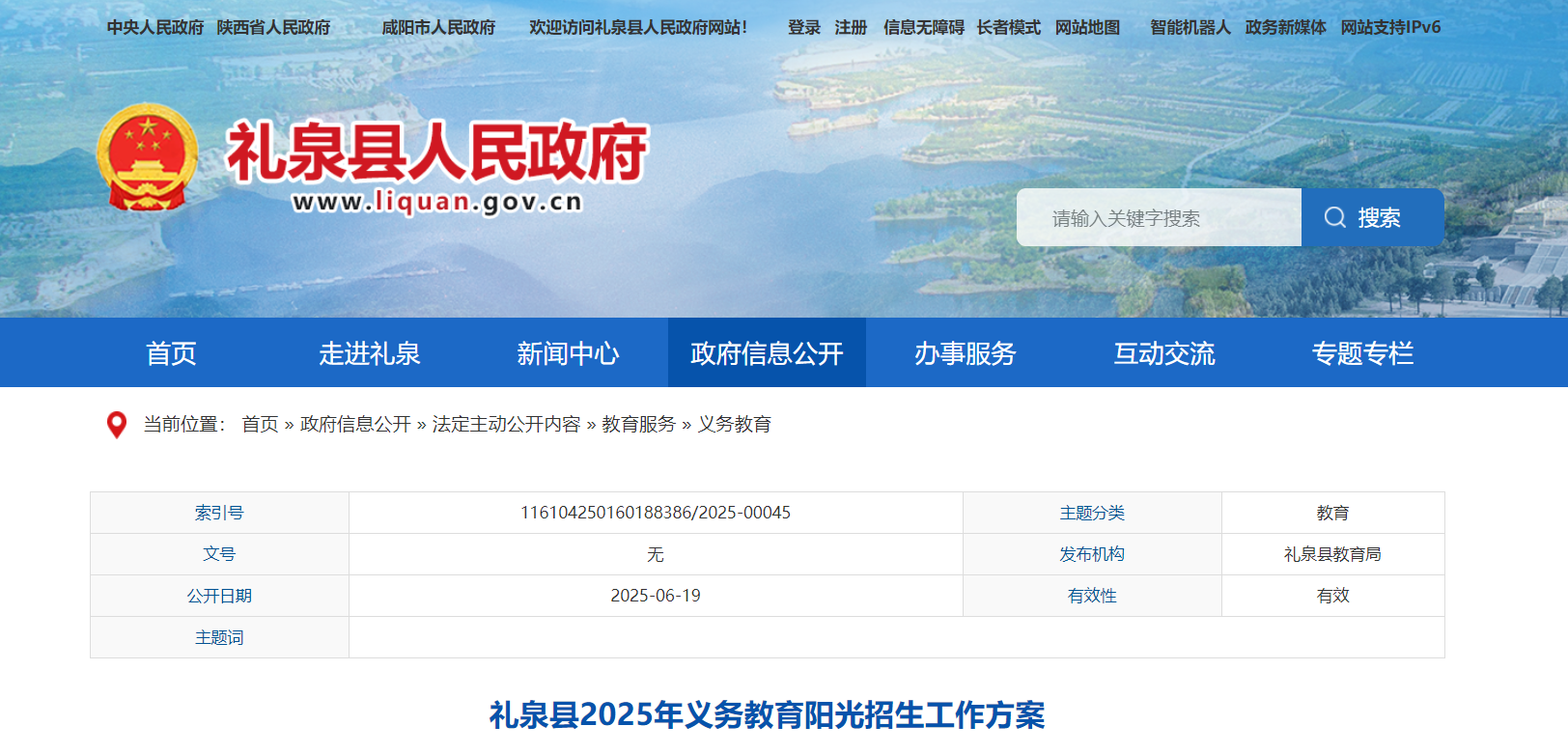Click the welcome text 欢迎访问礼泉县人民政府网站
The image size is (1568, 754).
click(x=638, y=27)
